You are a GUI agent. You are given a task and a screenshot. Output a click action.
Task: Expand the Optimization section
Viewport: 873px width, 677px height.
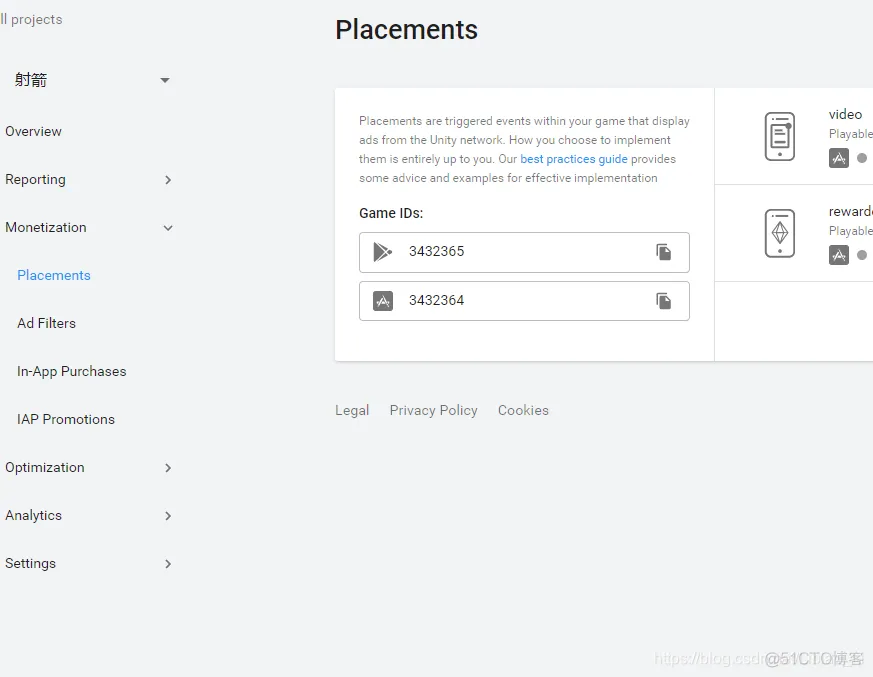168,468
